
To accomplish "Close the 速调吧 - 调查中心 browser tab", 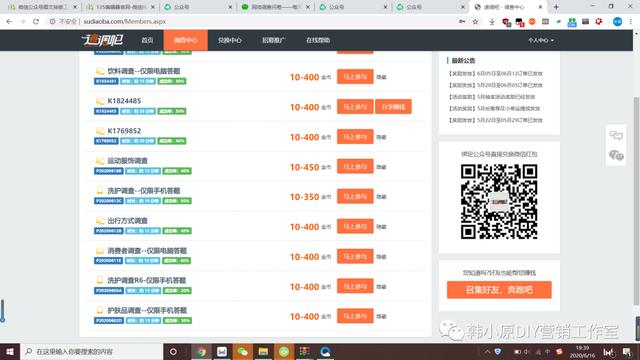I will tap(540, 7).
